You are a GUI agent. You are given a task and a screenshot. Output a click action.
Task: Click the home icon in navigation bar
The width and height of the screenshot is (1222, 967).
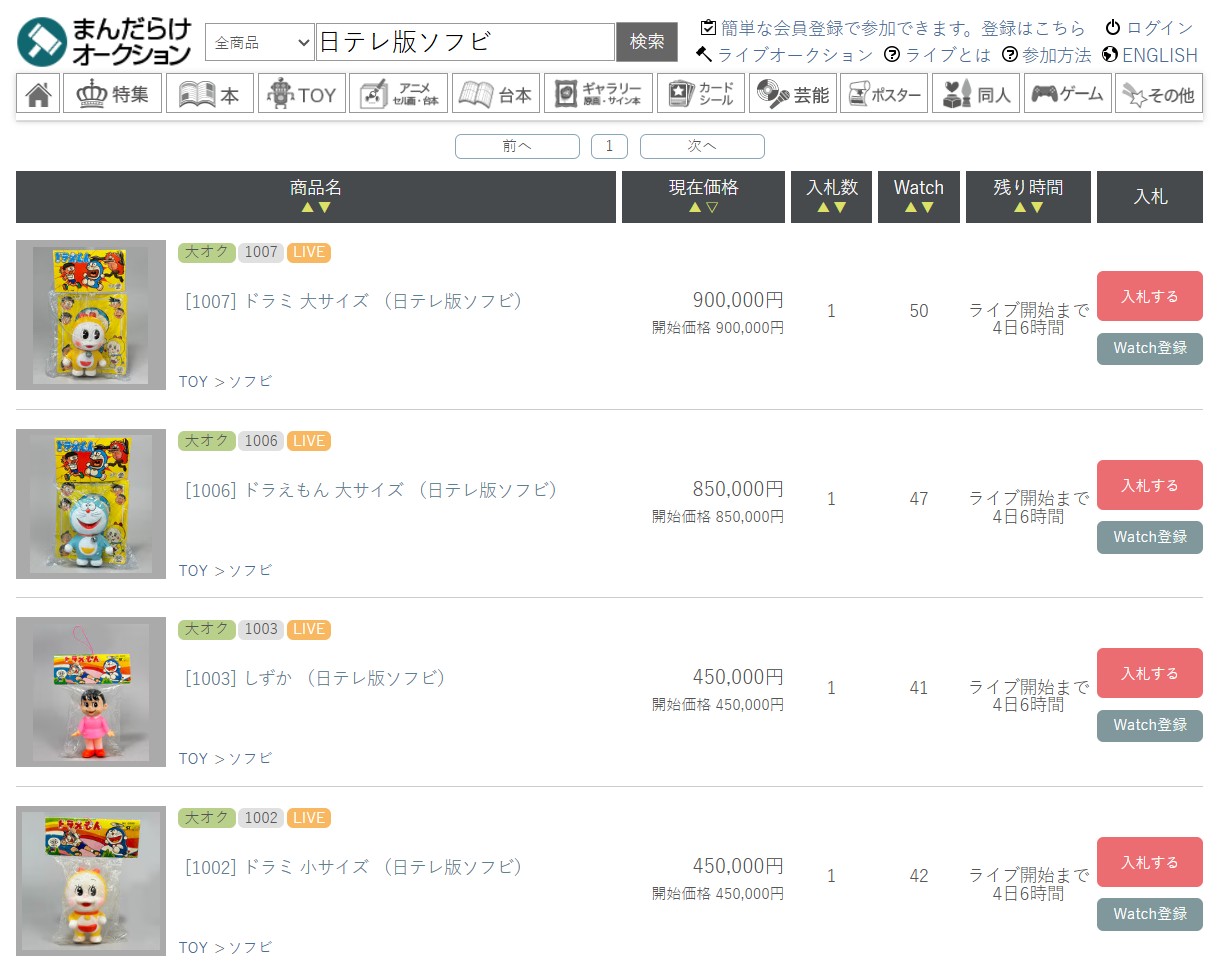click(38, 94)
